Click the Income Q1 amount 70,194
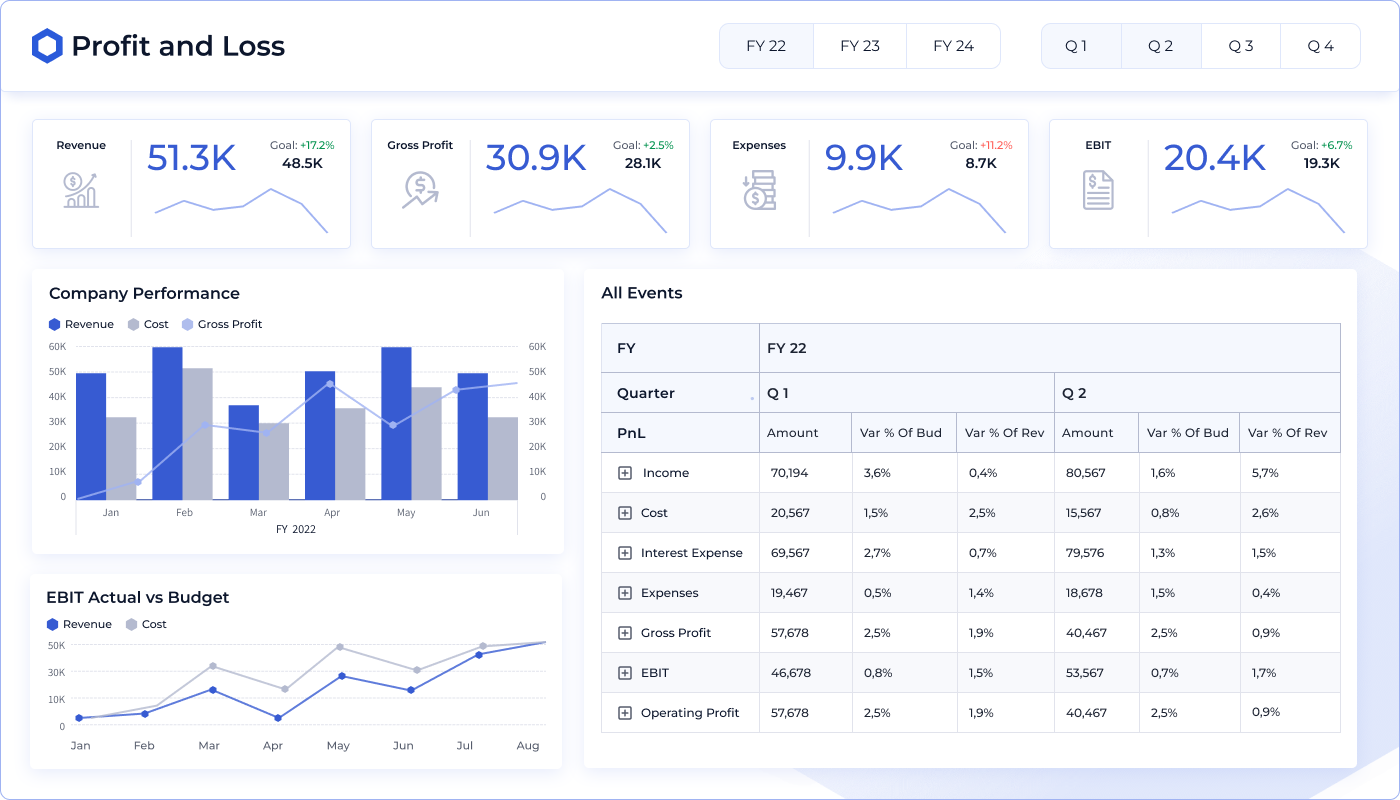The image size is (1400, 800). [790, 473]
